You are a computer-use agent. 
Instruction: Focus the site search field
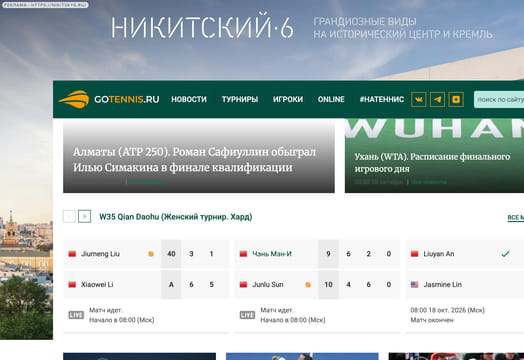(x=499, y=100)
